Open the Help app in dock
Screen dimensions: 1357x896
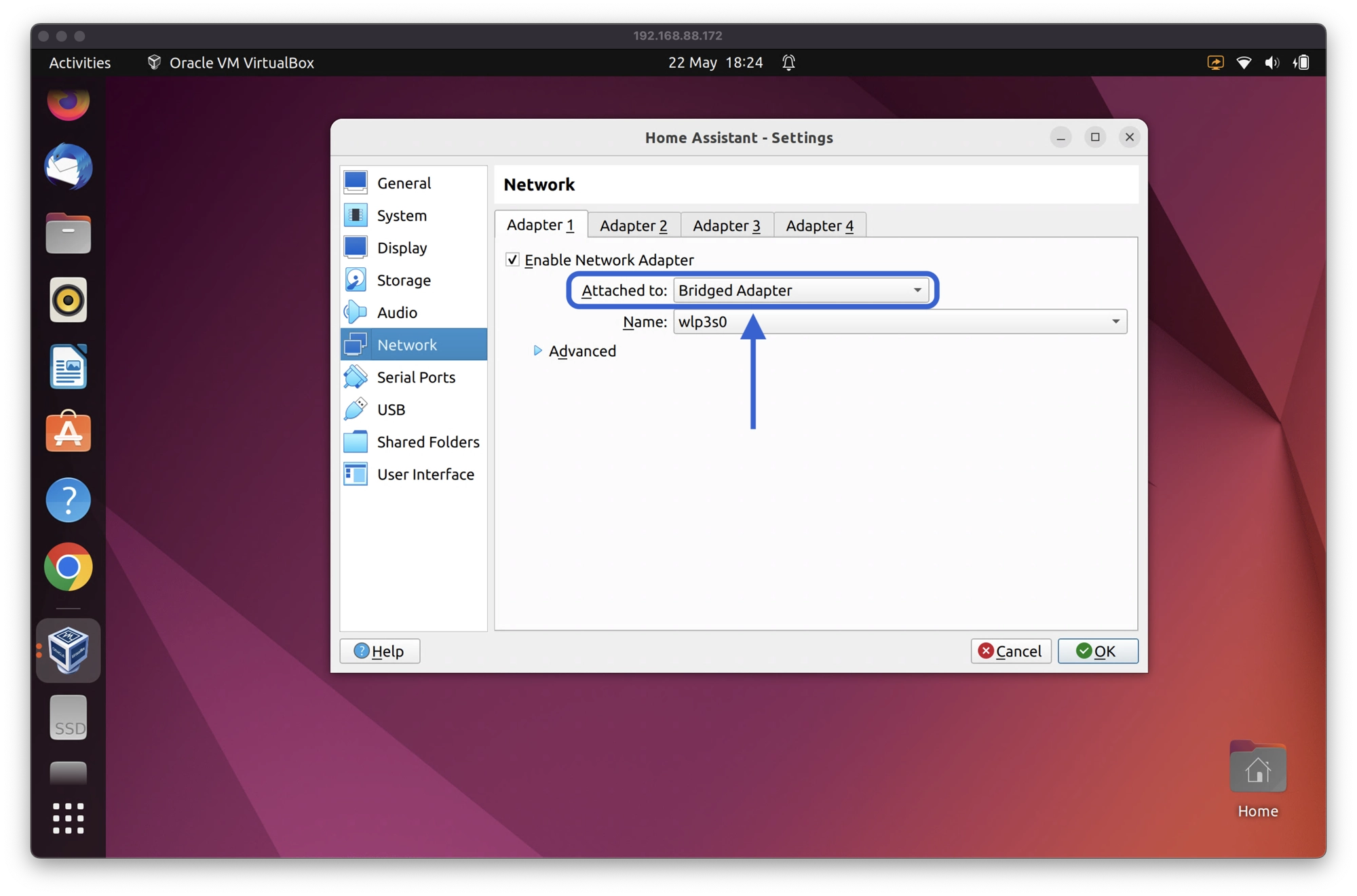(x=69, y=500)
